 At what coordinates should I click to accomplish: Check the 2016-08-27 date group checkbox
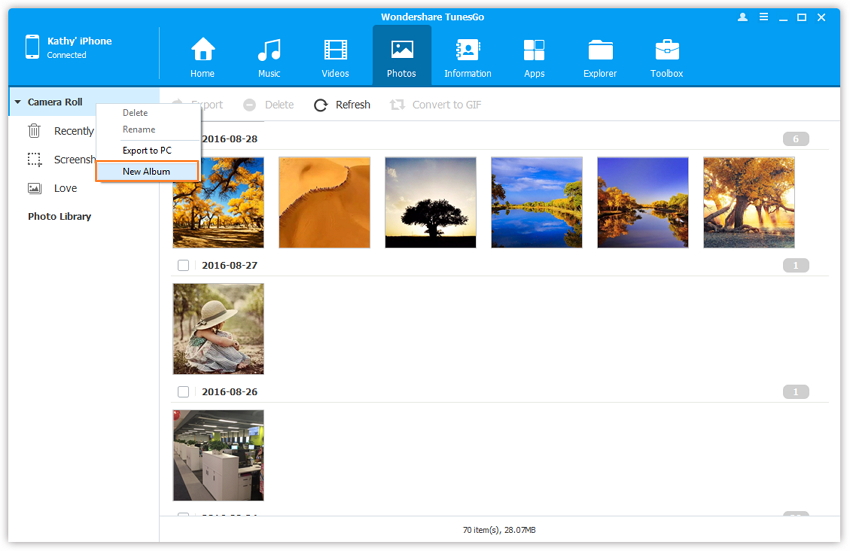point(183,266)
